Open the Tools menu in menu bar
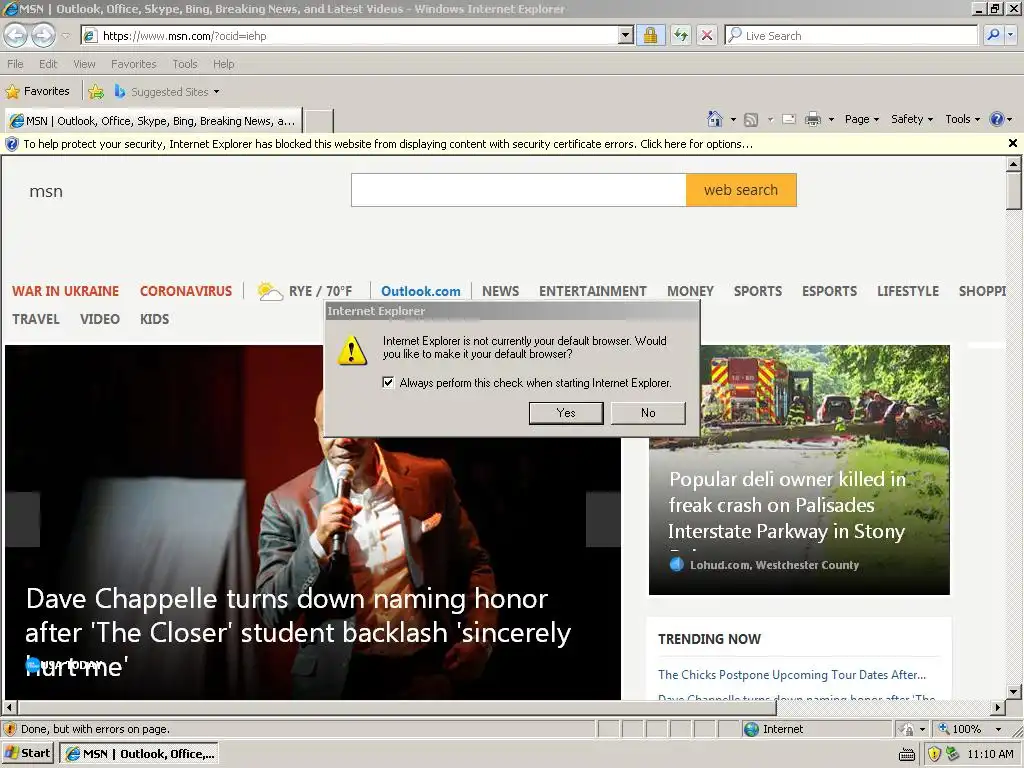The height and width of the screenshot is (768, 1024). 185,64
